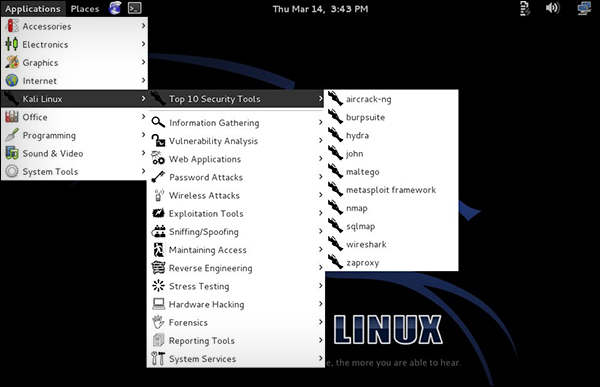This screenshot has height=387, width=600.
Task: Launch nmap from the tools list
Action: coord(391,208)
